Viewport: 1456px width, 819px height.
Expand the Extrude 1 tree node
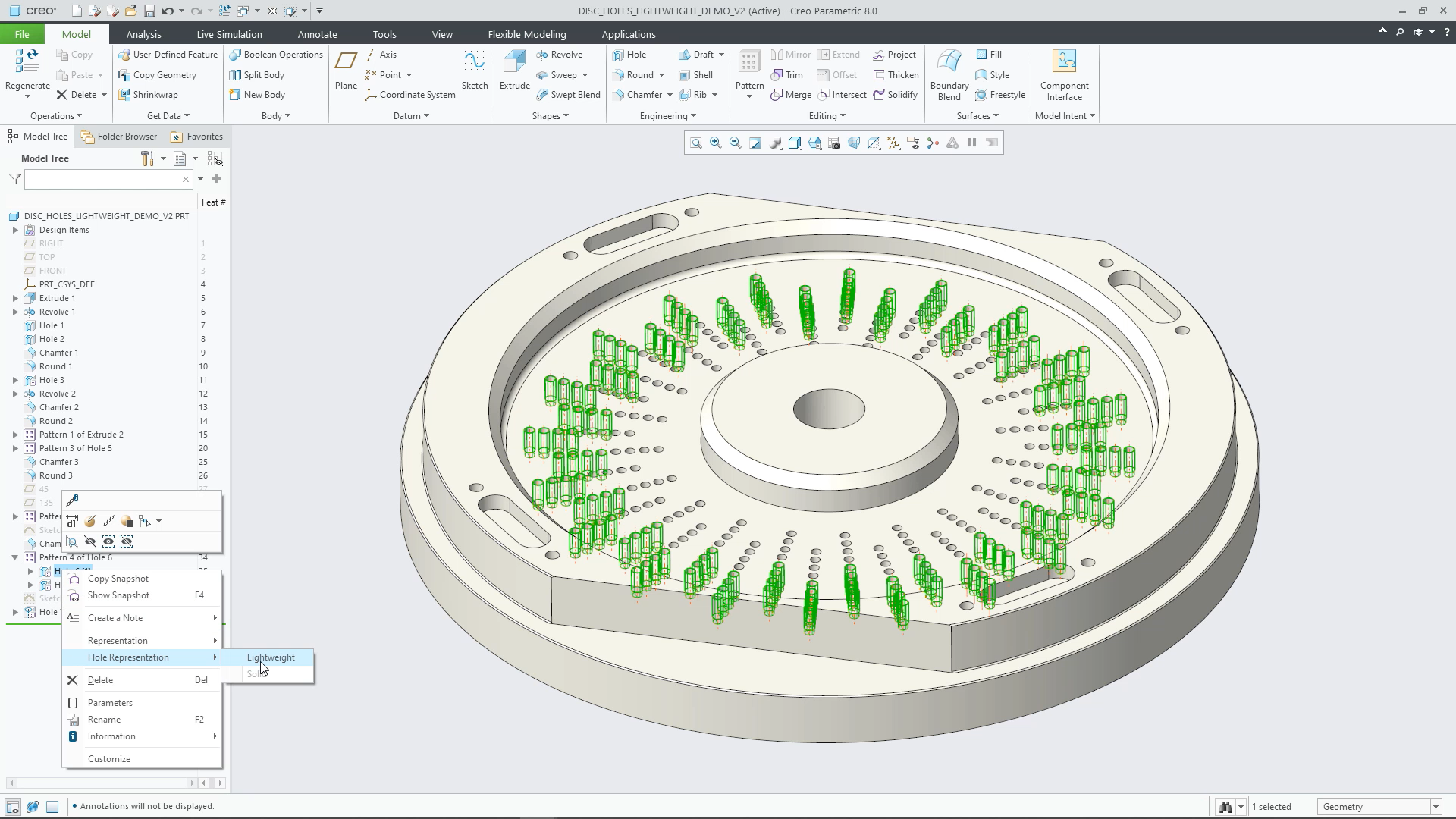[15, 298]
